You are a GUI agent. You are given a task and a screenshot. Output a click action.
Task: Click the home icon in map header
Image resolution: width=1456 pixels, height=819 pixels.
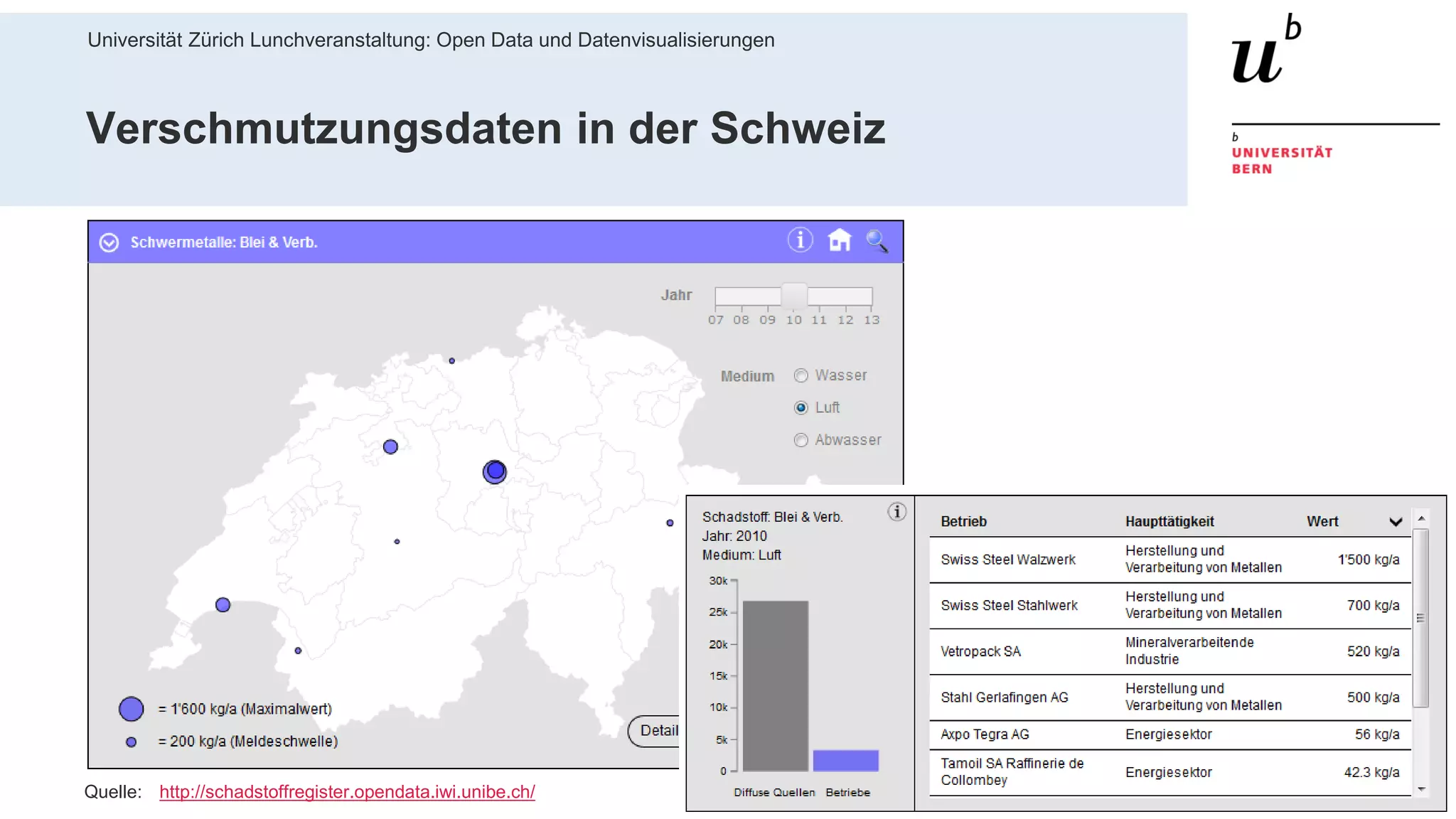(839, 240)
